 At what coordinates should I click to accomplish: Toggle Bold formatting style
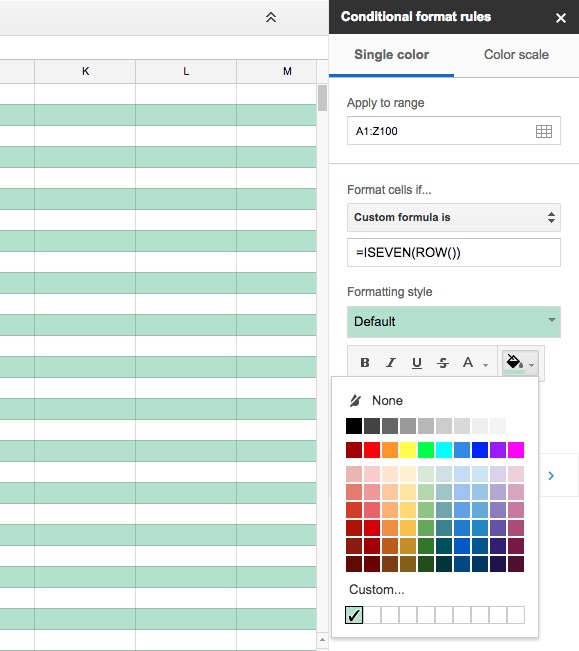click(365, 363)
